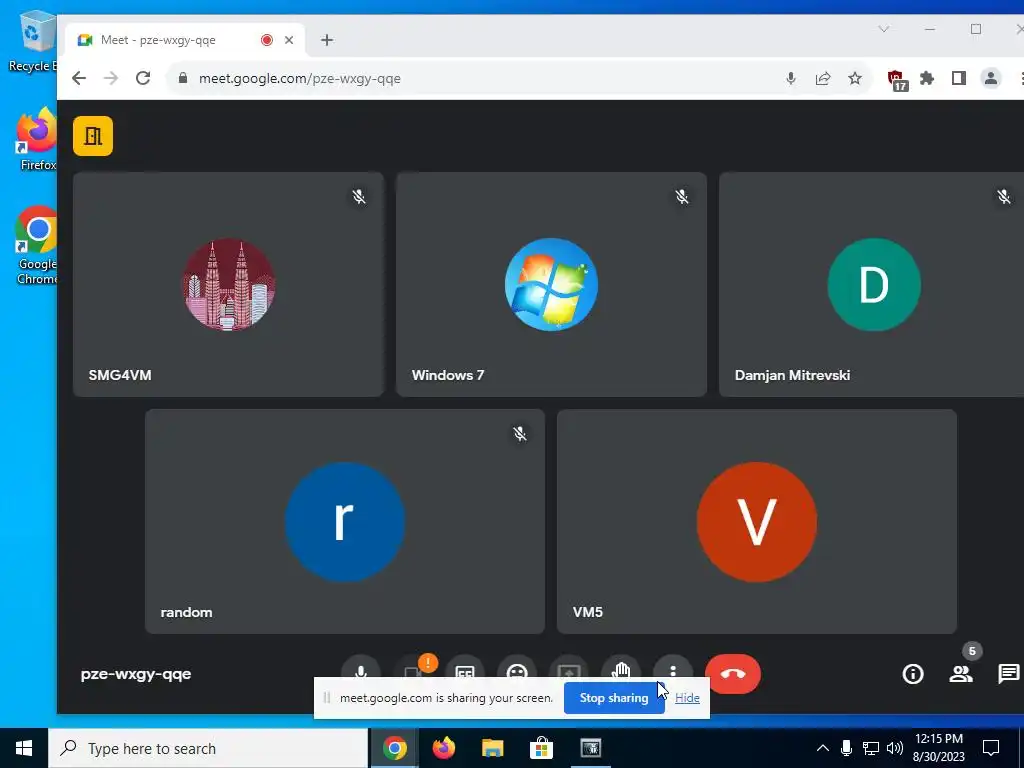Image resolution: width=1024 pixels, height=768 pixels.
Task: Click the meeting code pze-wxgy-qqe at bottom
Action: click(136, 674)
